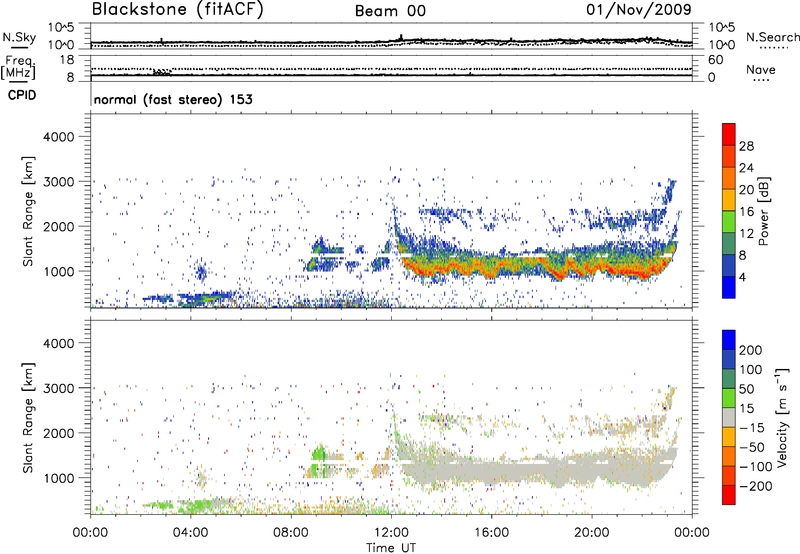
Task: Select the "50" velocity colorbar label
Action: (746, 389)
